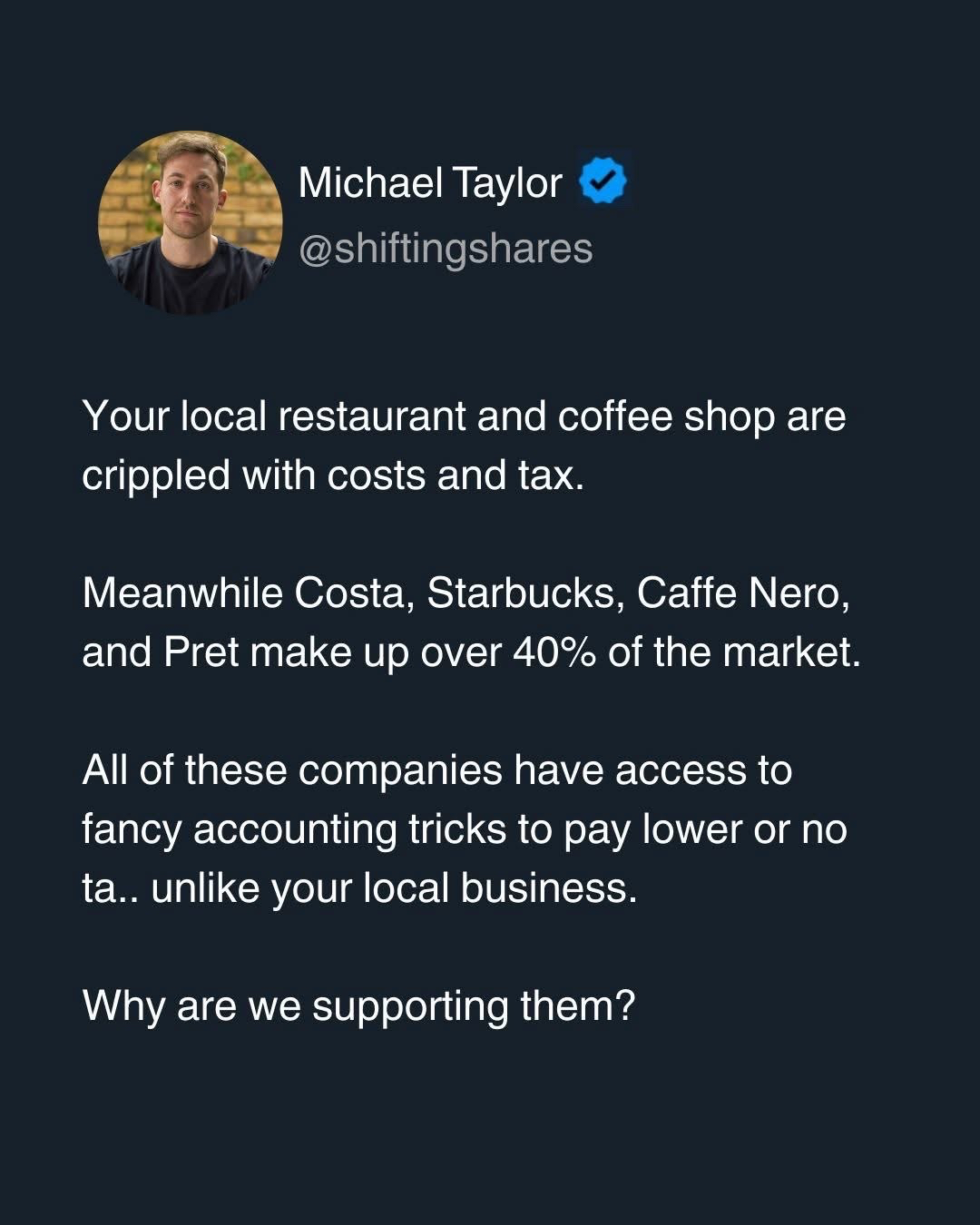Click the word "Pret" in the post
The height and width of the screenshot is (1225, 980).
(x=201, y=652)
